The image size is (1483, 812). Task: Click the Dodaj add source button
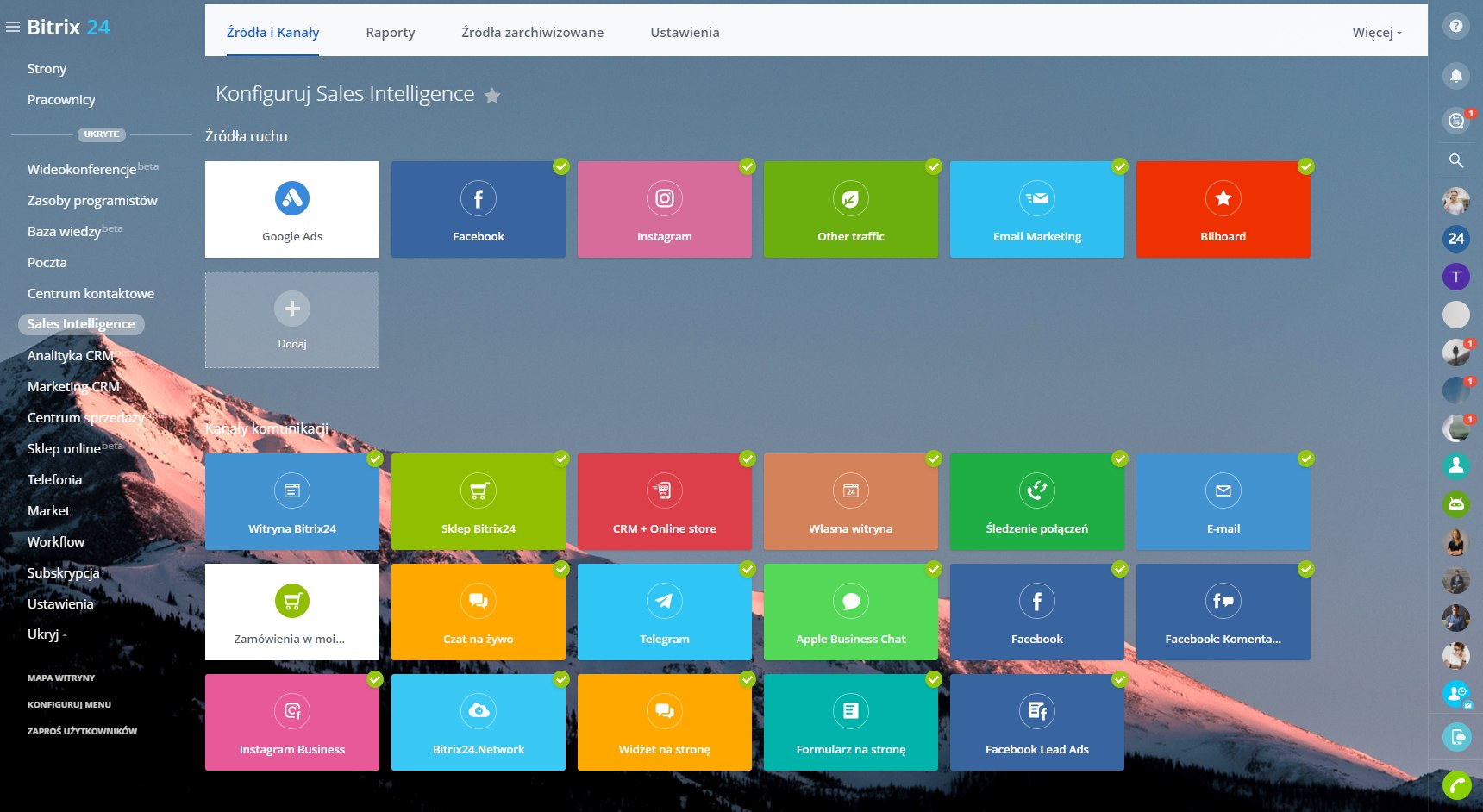[291, 320]
